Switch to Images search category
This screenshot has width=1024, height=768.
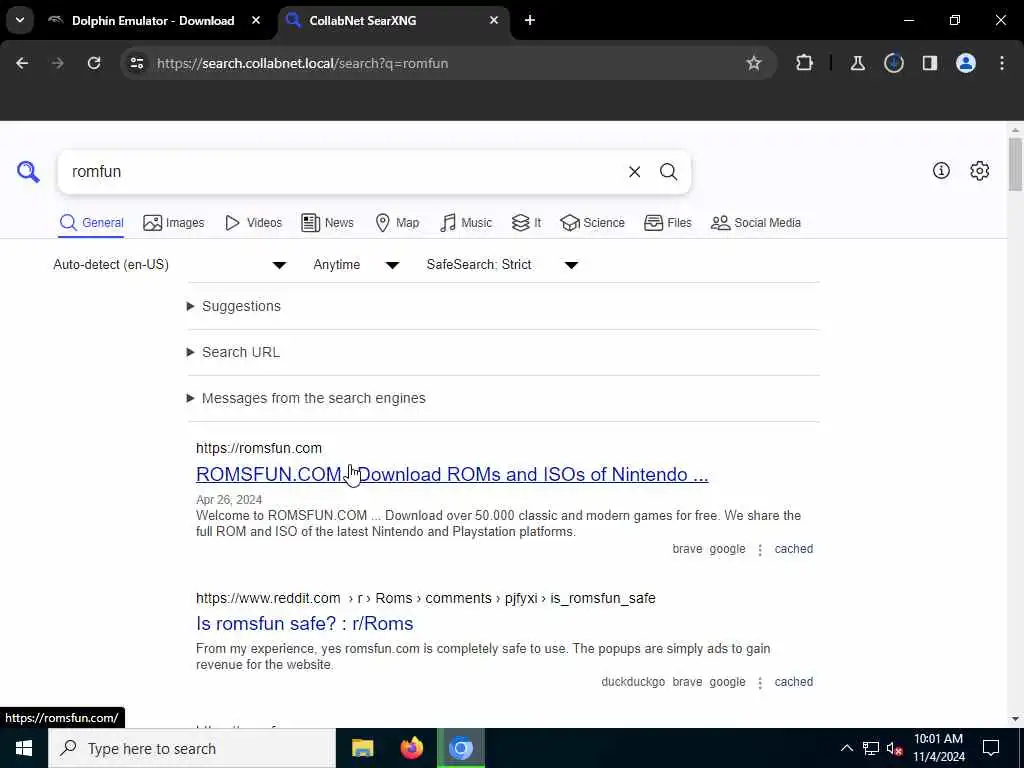174,223
